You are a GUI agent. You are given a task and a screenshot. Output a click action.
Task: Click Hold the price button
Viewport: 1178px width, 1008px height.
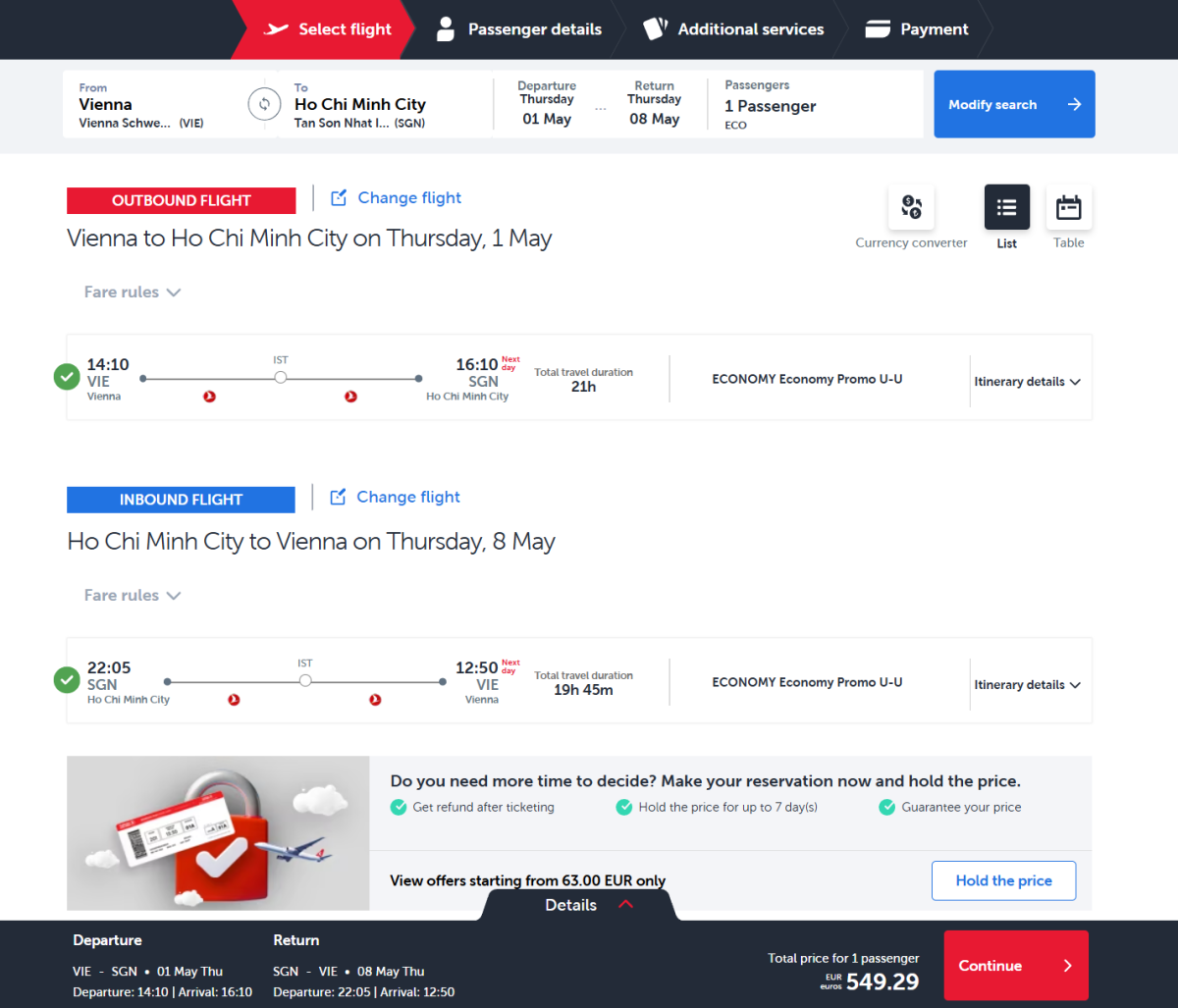(1003, 880)
